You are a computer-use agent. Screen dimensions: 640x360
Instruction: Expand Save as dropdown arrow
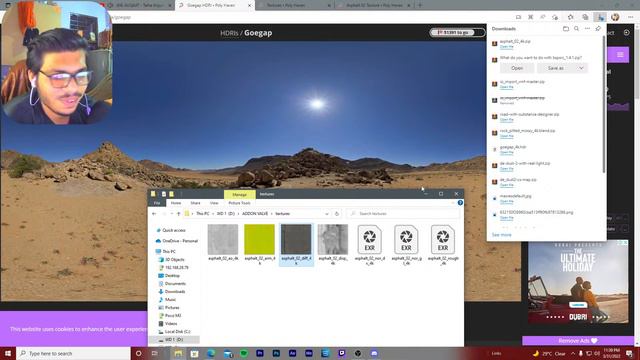581,68
